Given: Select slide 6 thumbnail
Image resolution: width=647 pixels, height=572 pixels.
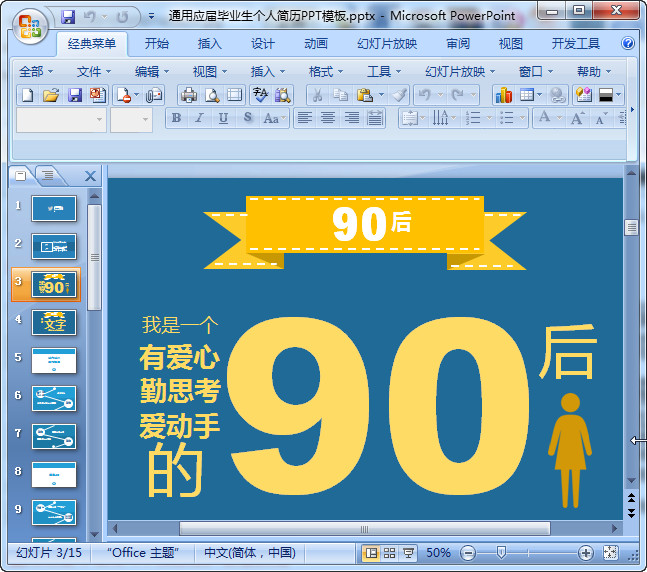Looking at the screenshot, I should pyautogui.click(x=54, y=398).
